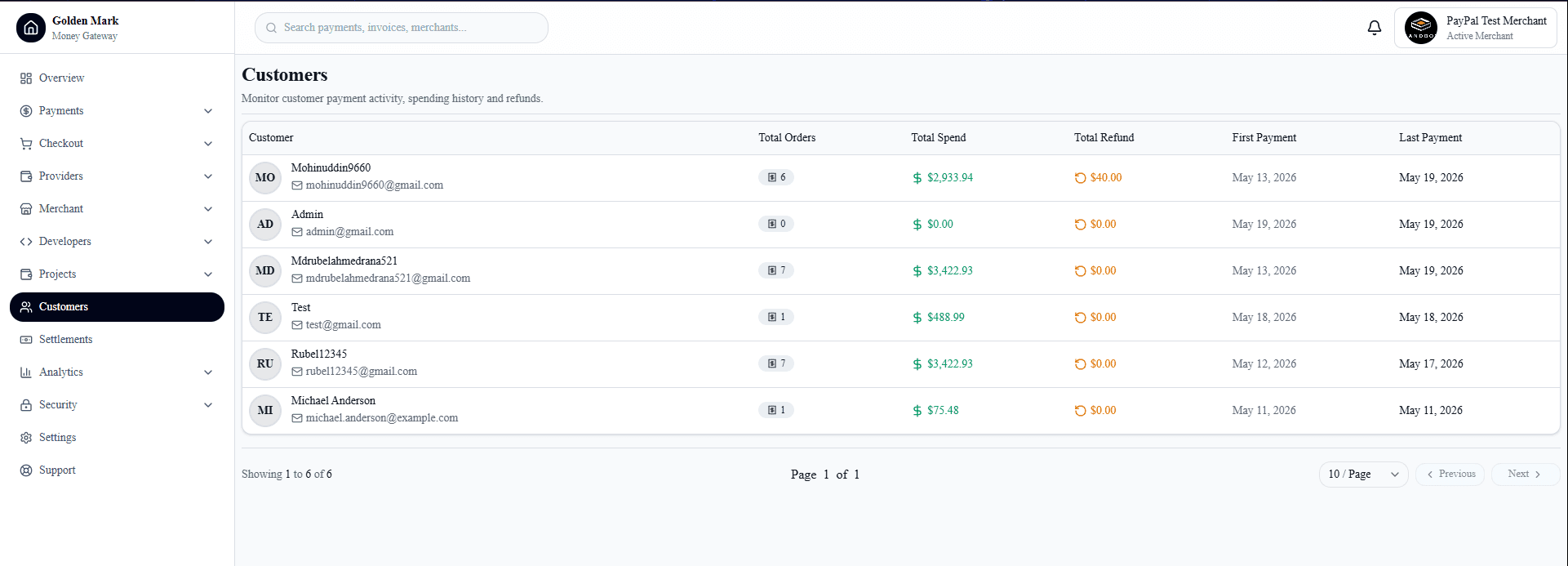
Task: Click the Developers code brackets icon
Action: 26,242
